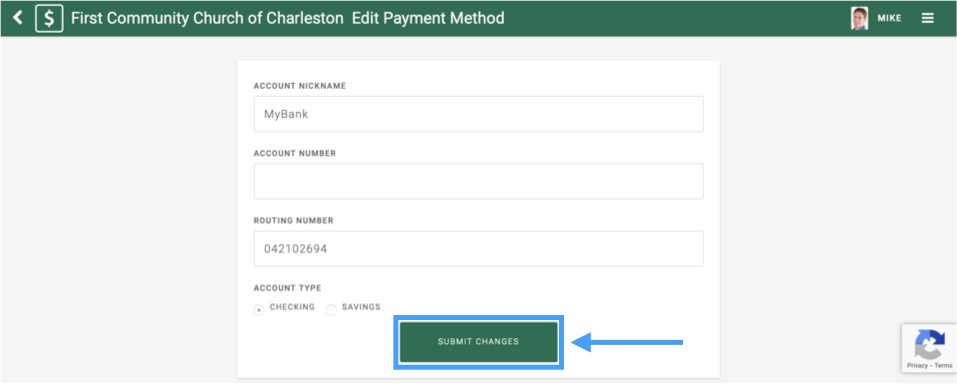Click the Account Nickname field containing MyBank

[478, 114]
